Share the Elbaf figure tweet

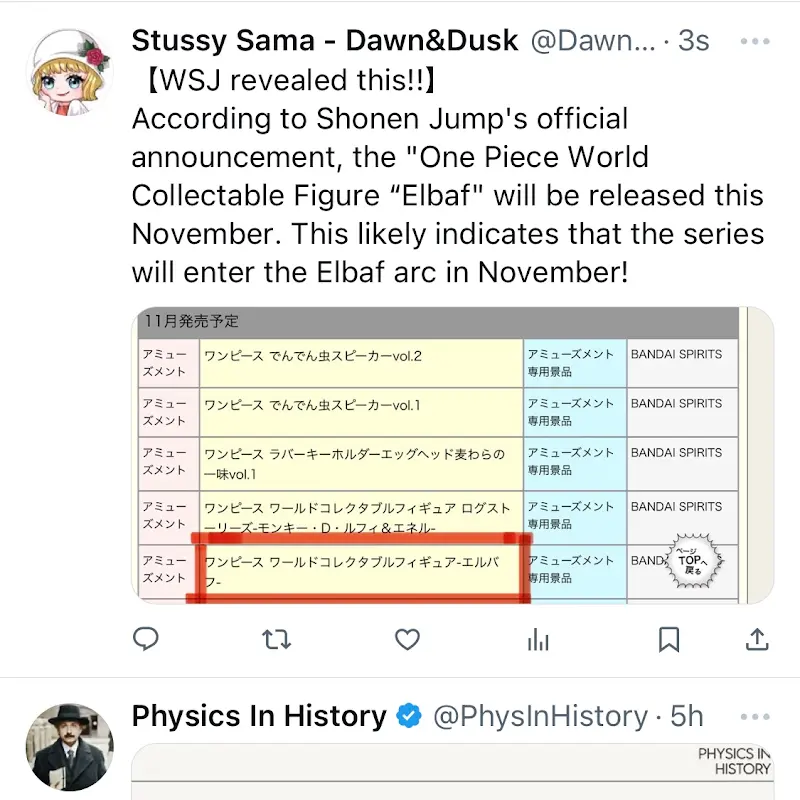point(757,639)
